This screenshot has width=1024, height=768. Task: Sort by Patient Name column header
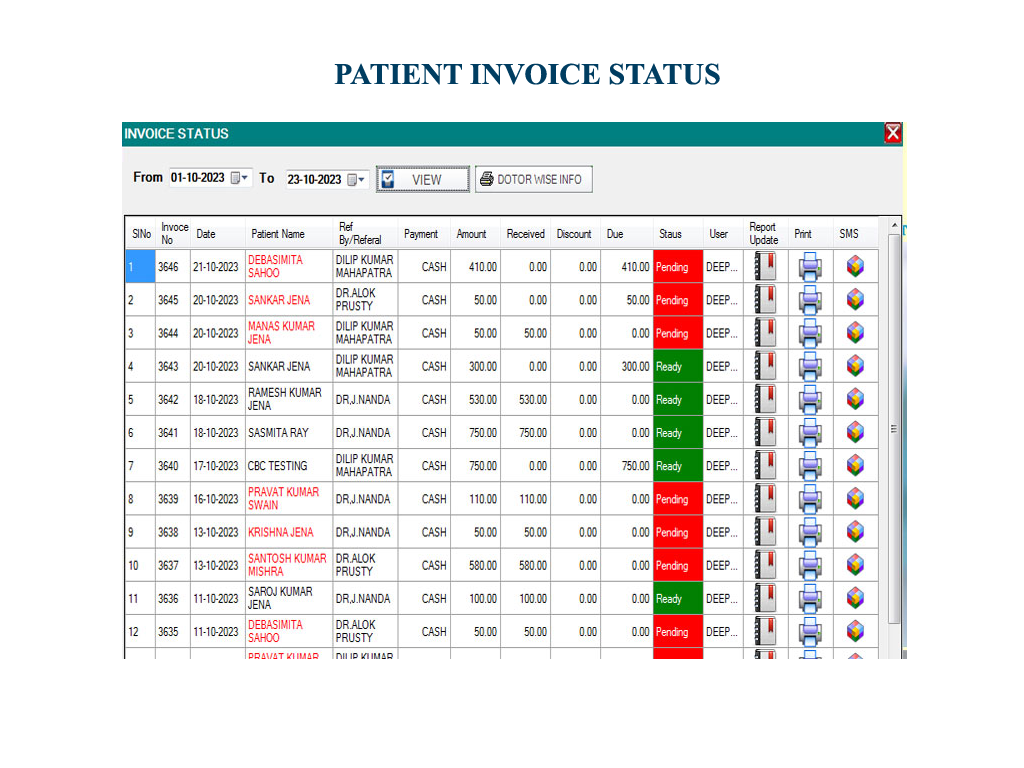point(278,234)
